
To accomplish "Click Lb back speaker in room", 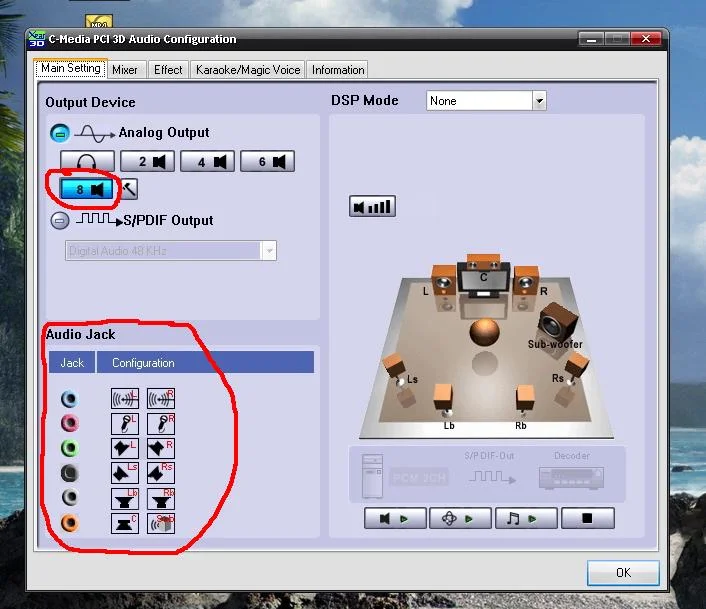I will tap(443, 399).
